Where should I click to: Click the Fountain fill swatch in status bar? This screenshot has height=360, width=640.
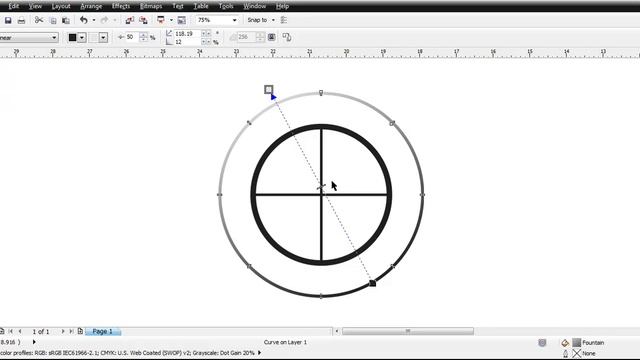coord(576,343)
